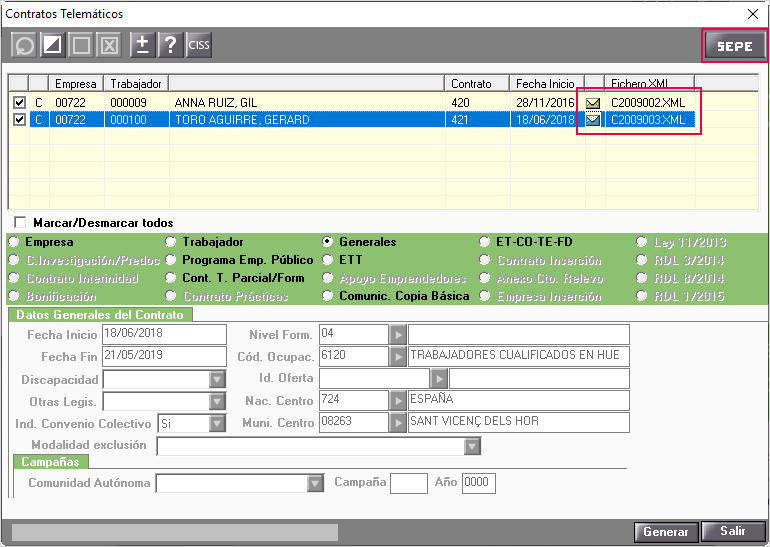Select the Programa Emp. Público radio button
Viewport: 770px width, 547px height.
170,260
